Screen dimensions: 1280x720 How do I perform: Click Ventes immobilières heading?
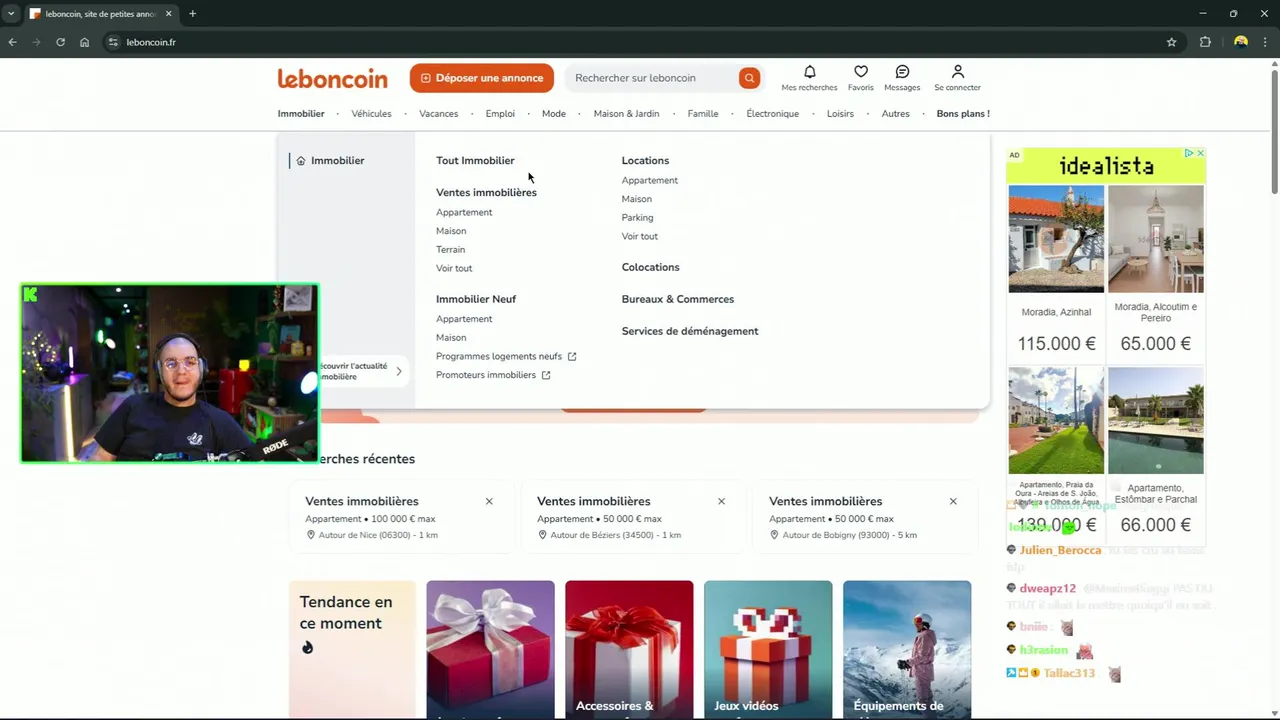pyautogui.click(x=486, y=192)
